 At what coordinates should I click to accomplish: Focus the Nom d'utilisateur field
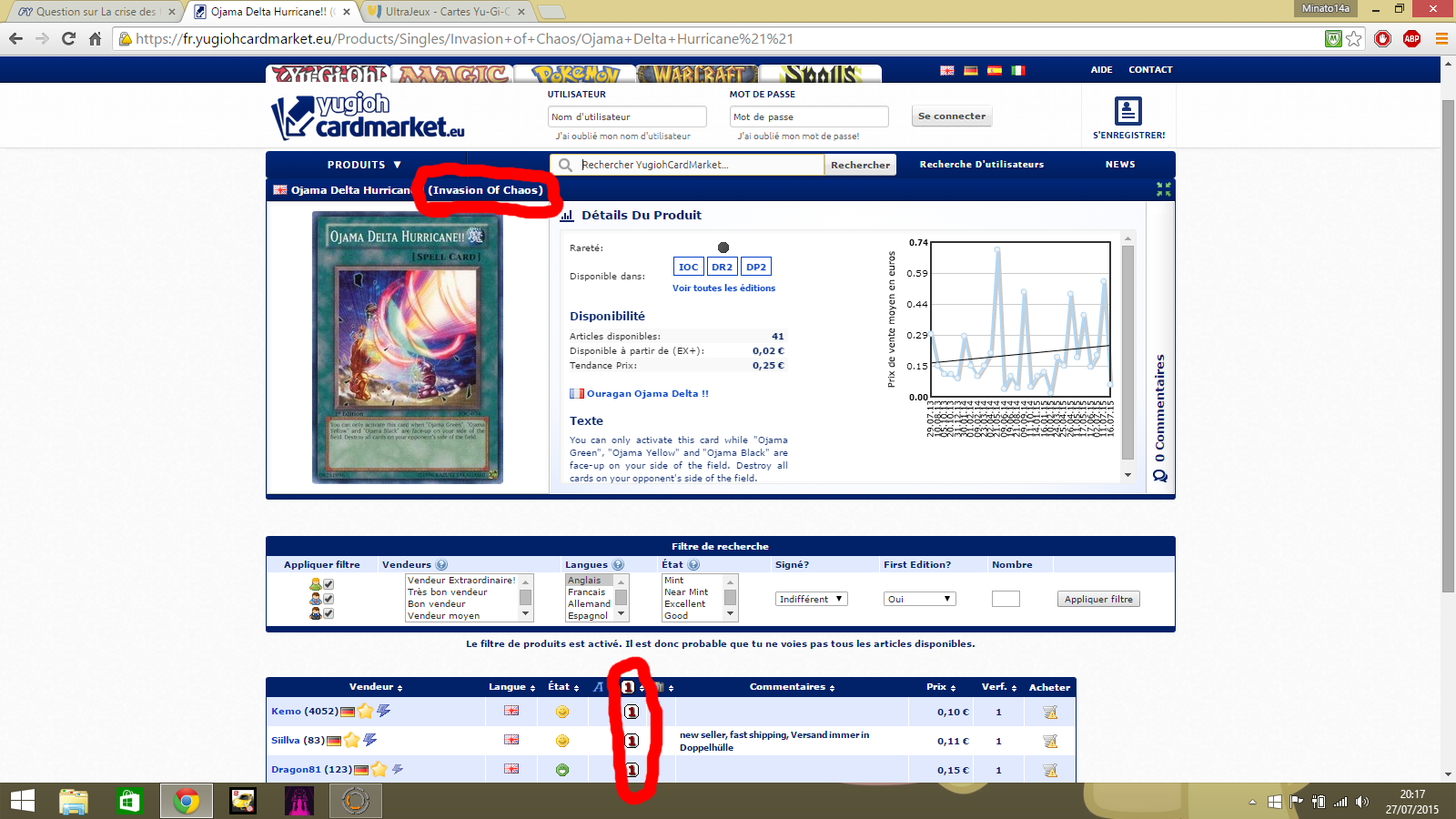pos(627,116)
